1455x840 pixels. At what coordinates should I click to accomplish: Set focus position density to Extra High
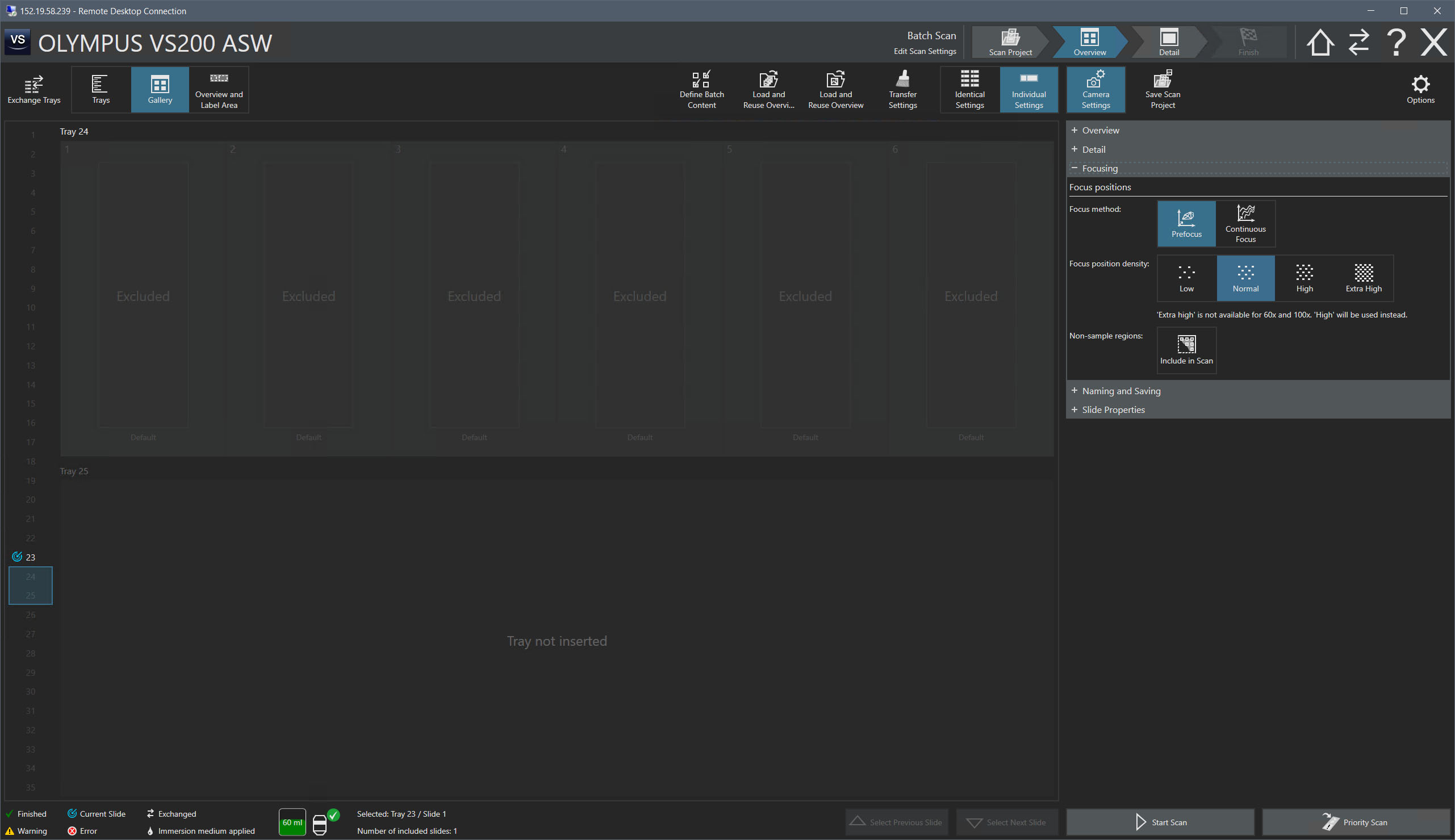click(1364, 278)
